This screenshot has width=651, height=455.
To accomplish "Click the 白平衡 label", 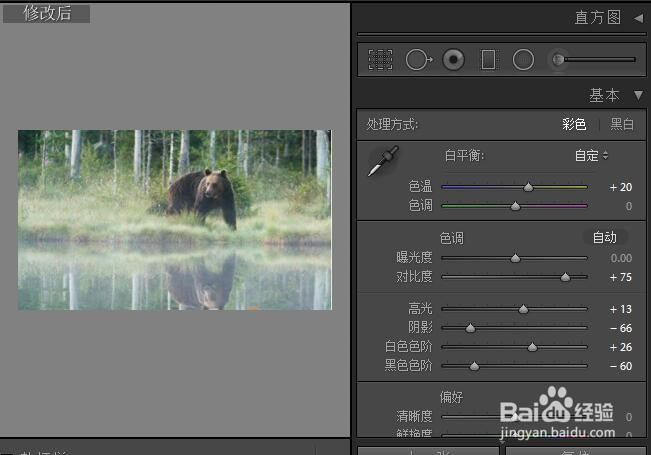I will 465,156.
